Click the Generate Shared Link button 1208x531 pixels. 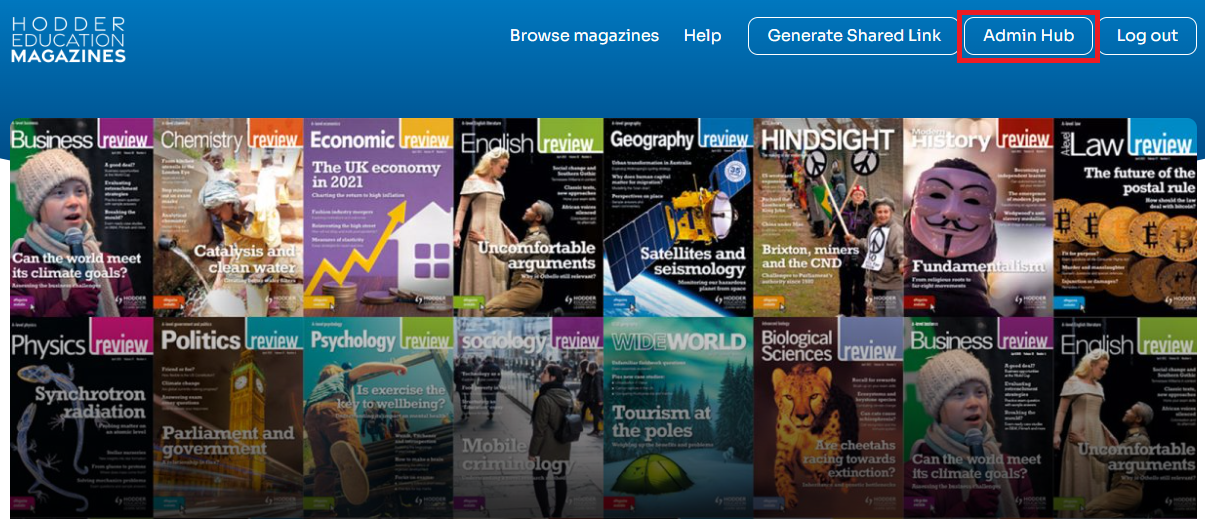854,36
